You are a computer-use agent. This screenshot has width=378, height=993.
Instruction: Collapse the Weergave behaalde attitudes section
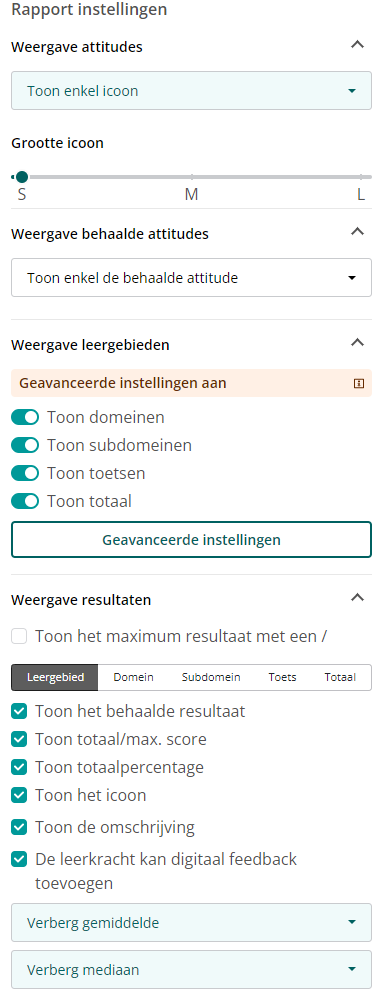tap(358, 232)
